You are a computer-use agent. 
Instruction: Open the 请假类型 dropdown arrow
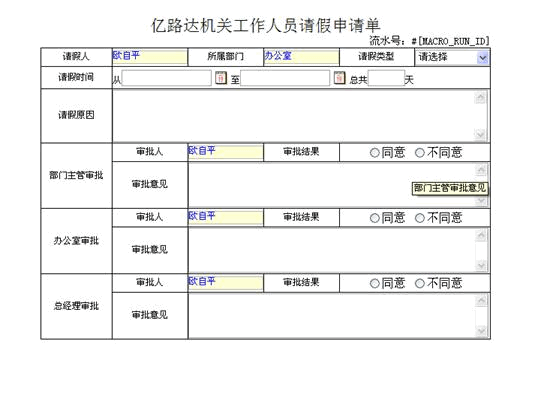483,58
